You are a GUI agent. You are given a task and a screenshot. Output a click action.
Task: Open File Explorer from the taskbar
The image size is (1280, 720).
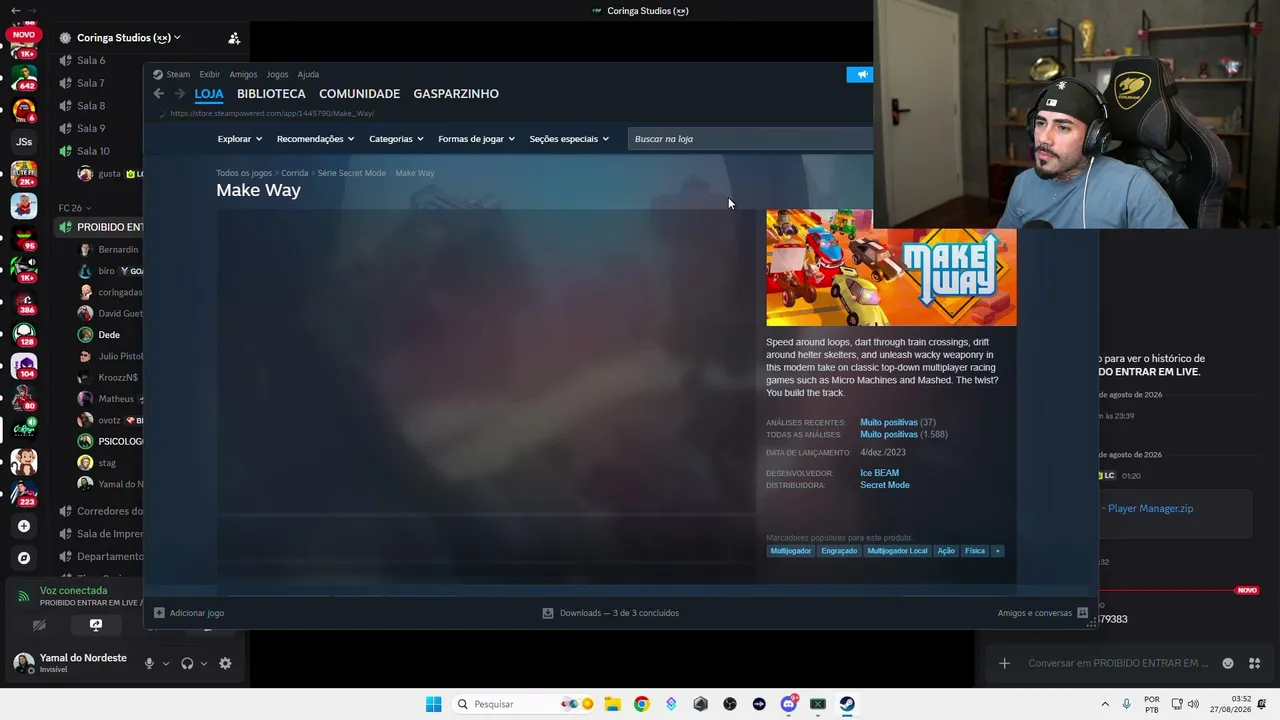(x=612, y=704)
